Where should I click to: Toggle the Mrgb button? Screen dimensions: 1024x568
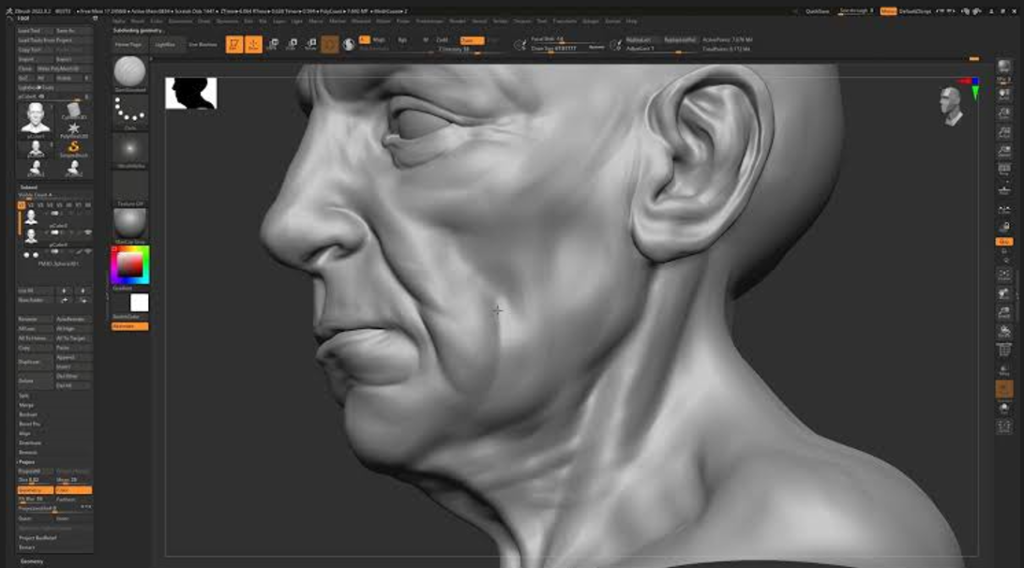tap(379, 40)
